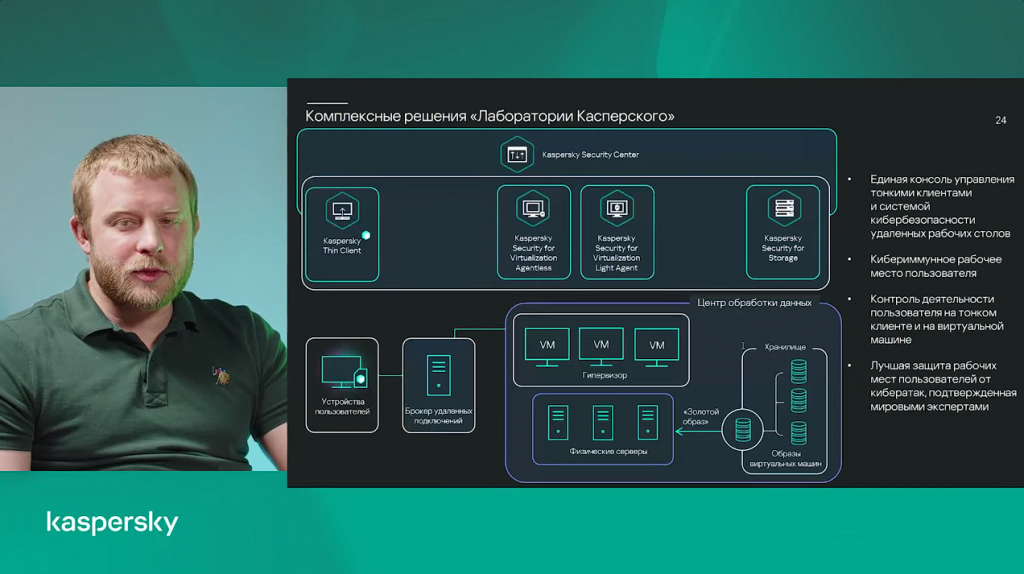Click the user devices monitor icon
1024x574 pixels.
(x=344, y=372)
